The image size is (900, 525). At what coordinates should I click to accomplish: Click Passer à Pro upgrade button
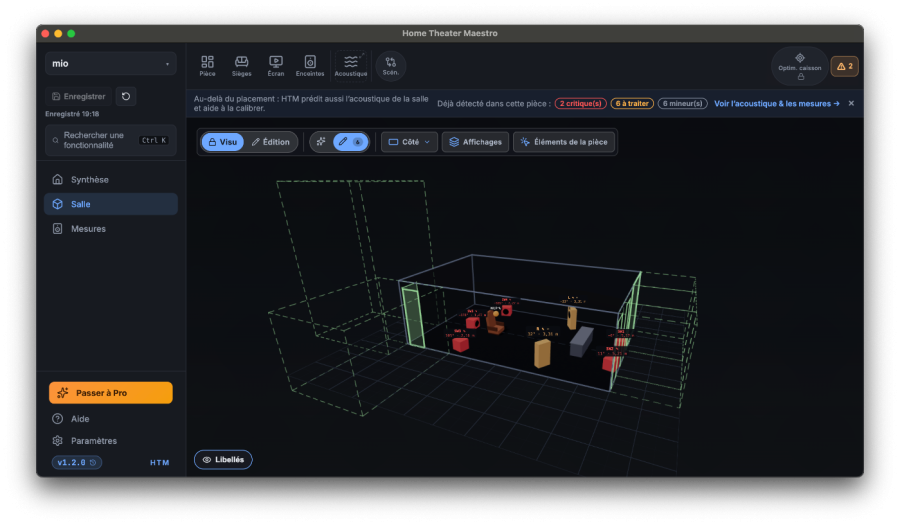[111, 393]
